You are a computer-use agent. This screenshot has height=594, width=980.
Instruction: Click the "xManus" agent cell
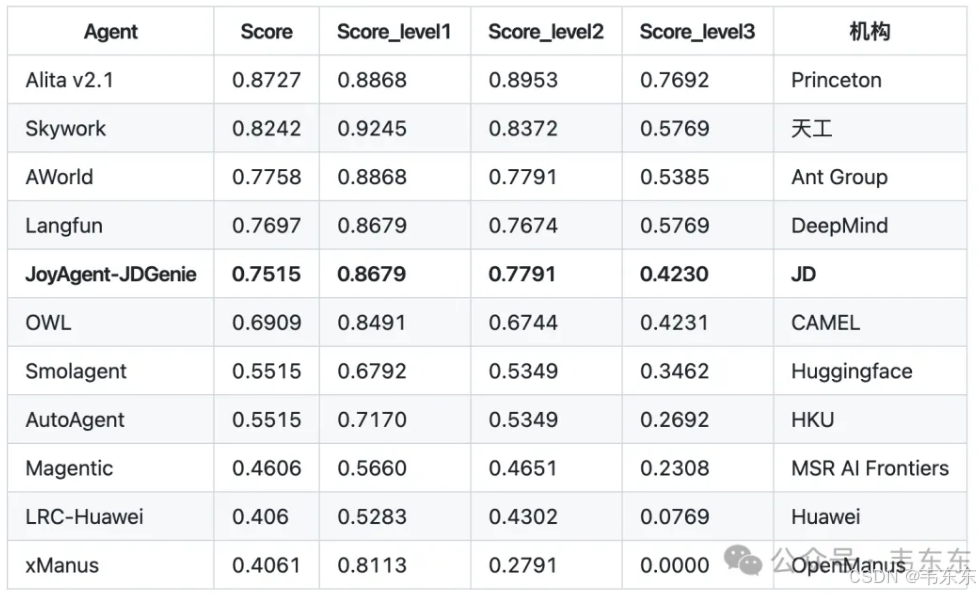tap(62, 565)
